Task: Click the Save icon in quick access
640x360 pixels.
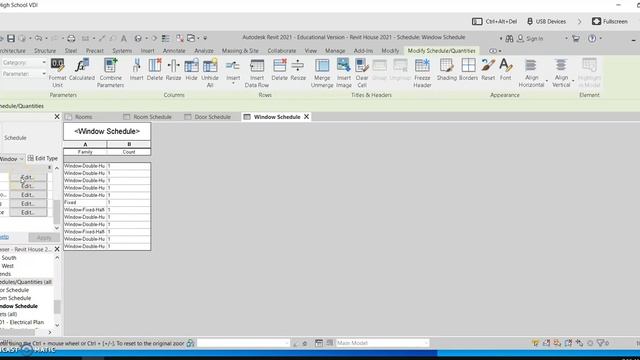Action: 11,38
